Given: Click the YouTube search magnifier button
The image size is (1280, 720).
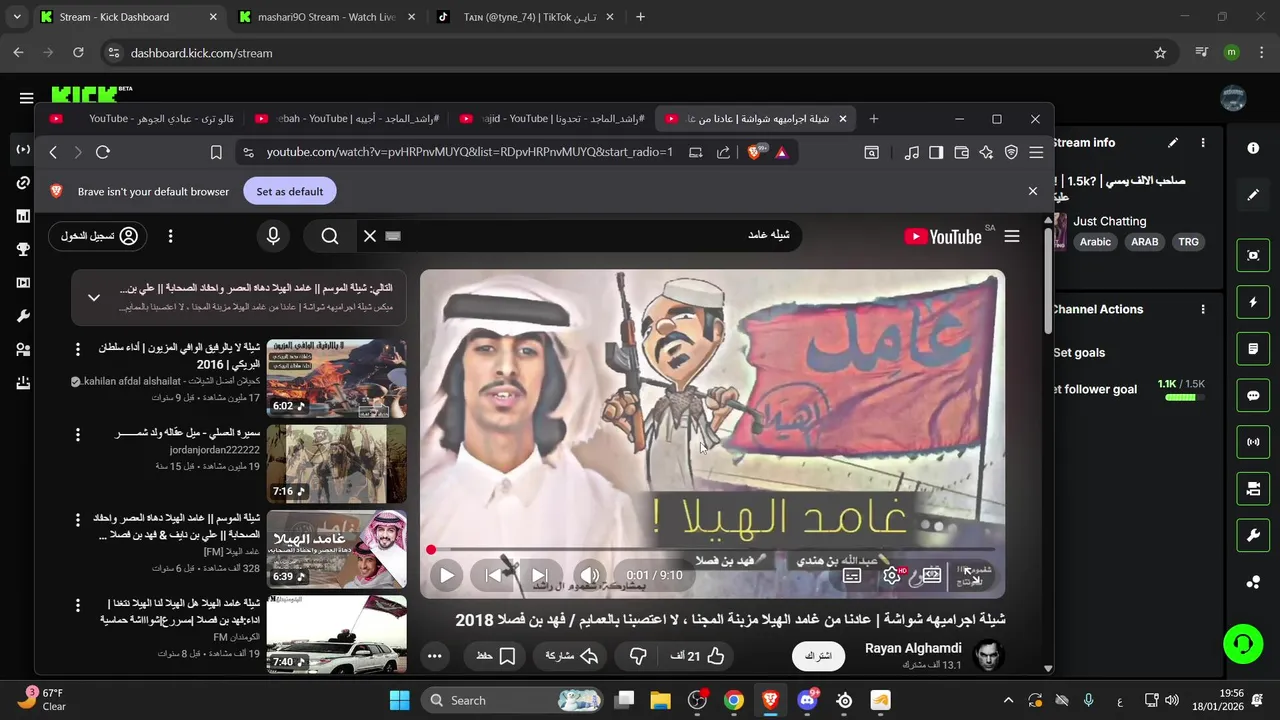Looking at the screenshot, I should pyautogui.click(x=330, y=236).
